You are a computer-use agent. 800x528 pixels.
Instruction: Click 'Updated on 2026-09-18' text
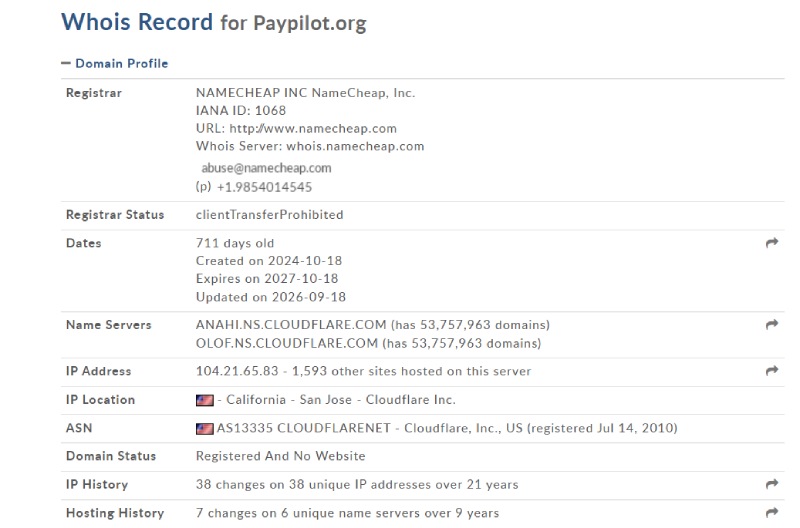271,297
